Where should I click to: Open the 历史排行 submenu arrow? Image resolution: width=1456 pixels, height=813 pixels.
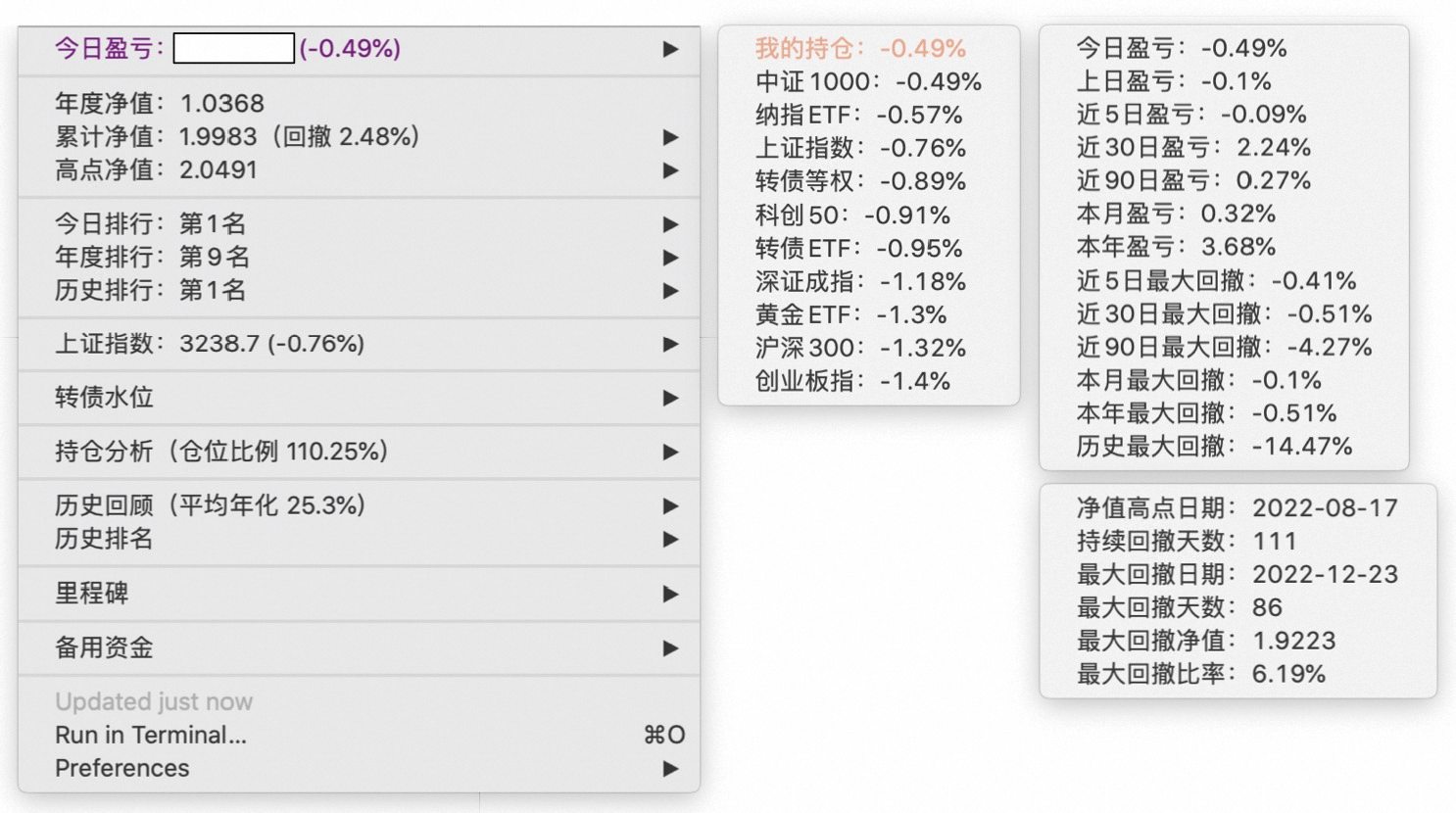click(x=670, y=291)
